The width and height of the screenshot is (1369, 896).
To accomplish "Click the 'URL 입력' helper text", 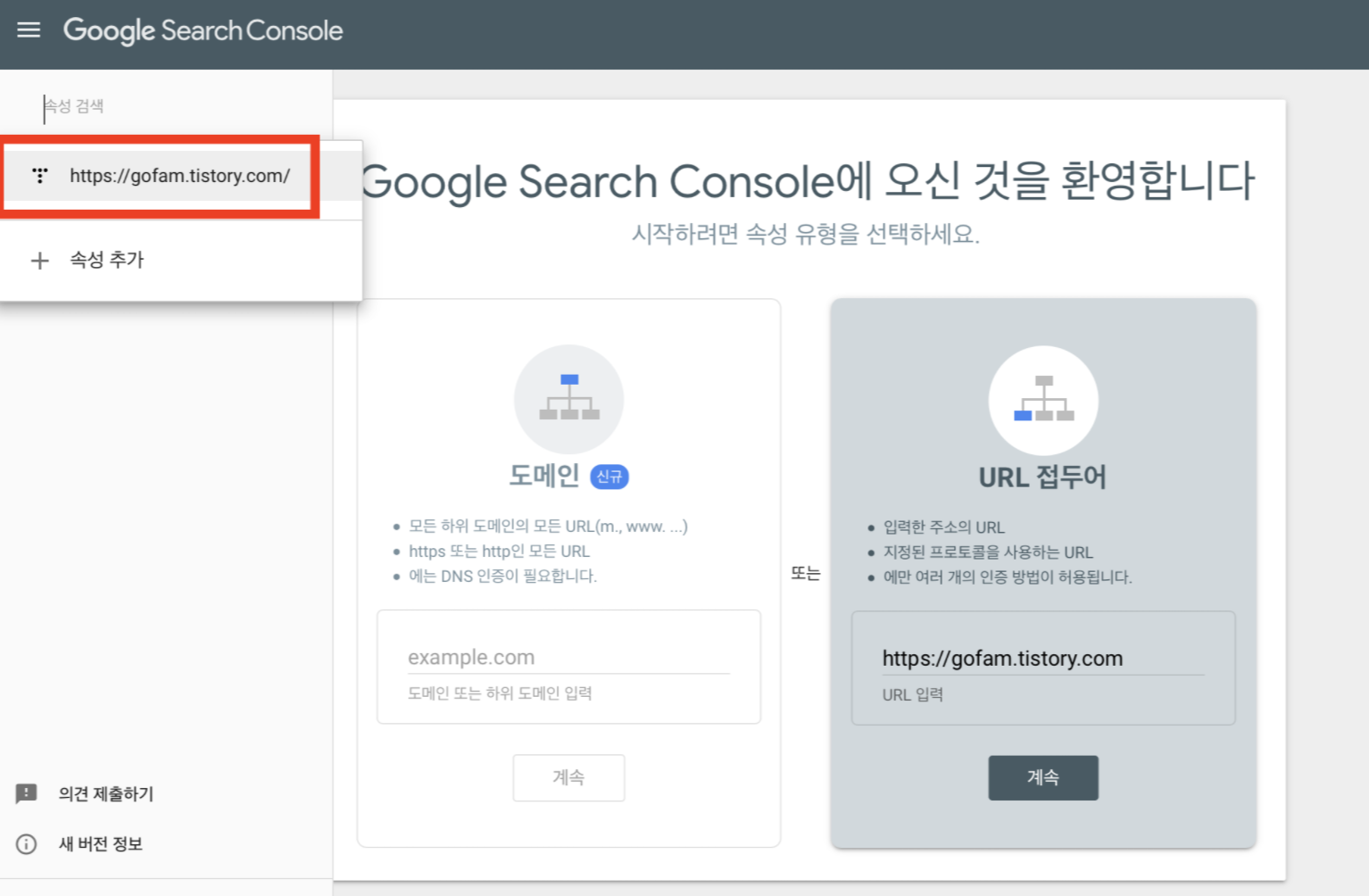I will (913, 695).
